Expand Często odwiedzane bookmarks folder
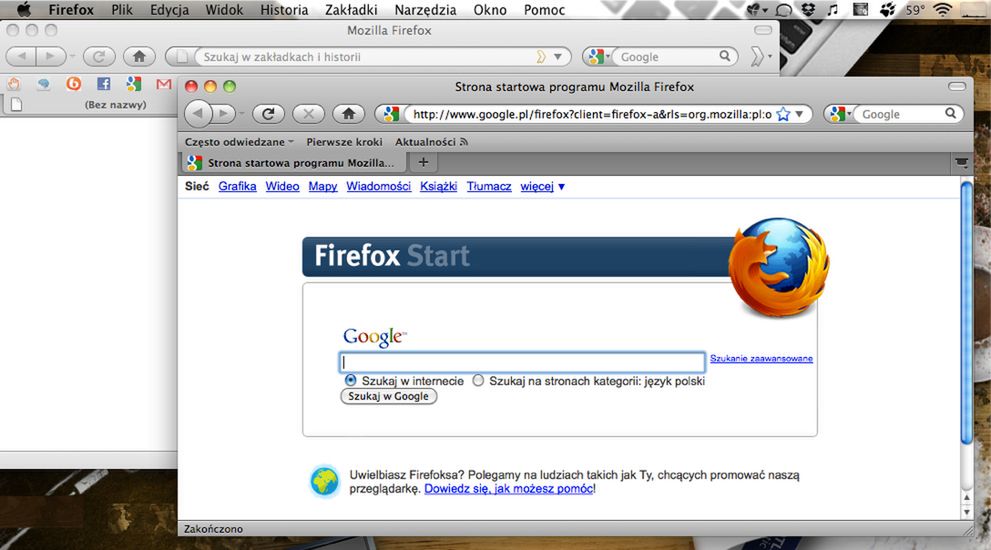 point(239,142)
